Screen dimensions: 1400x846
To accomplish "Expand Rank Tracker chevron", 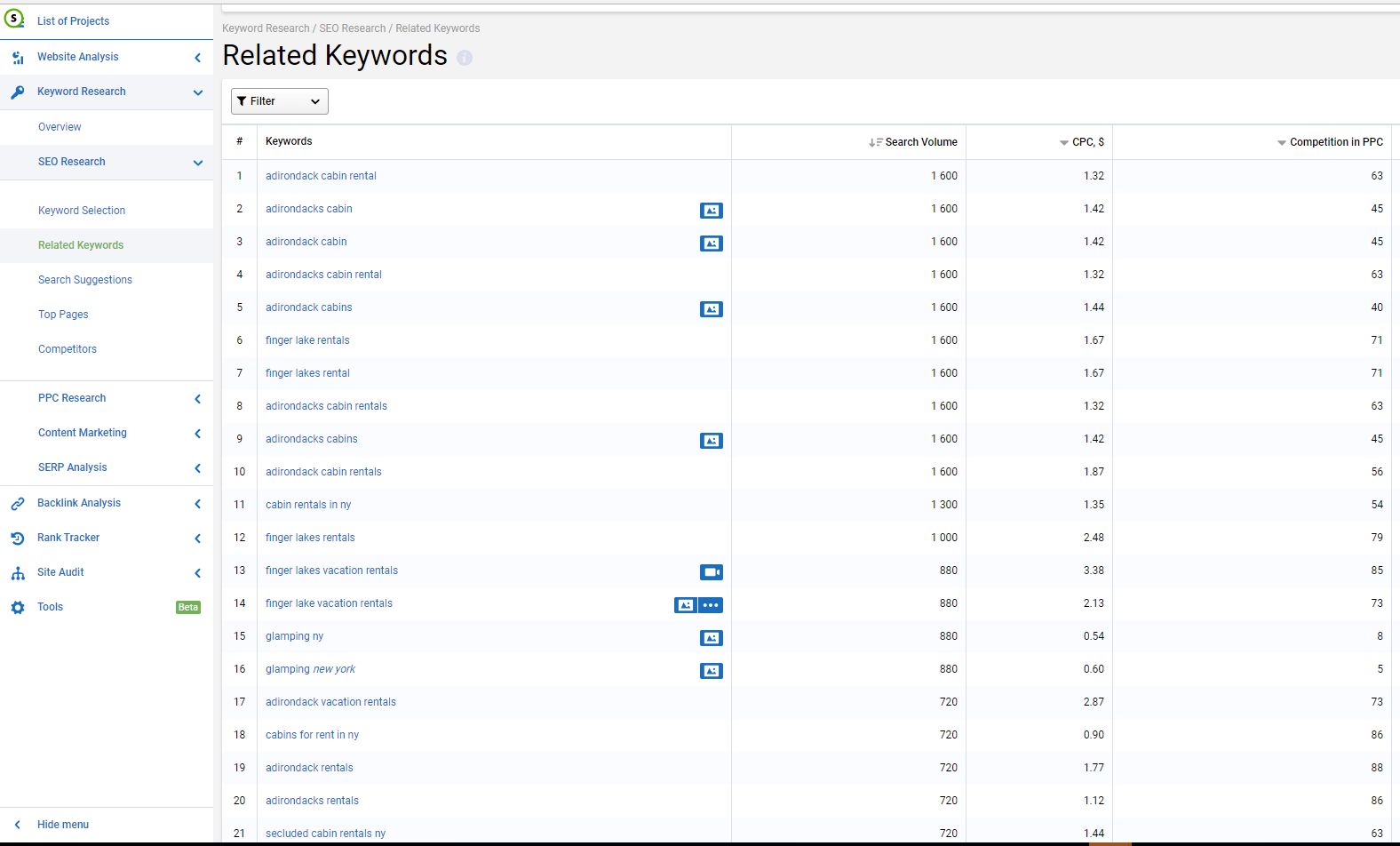I will click(x=197, y=539).
